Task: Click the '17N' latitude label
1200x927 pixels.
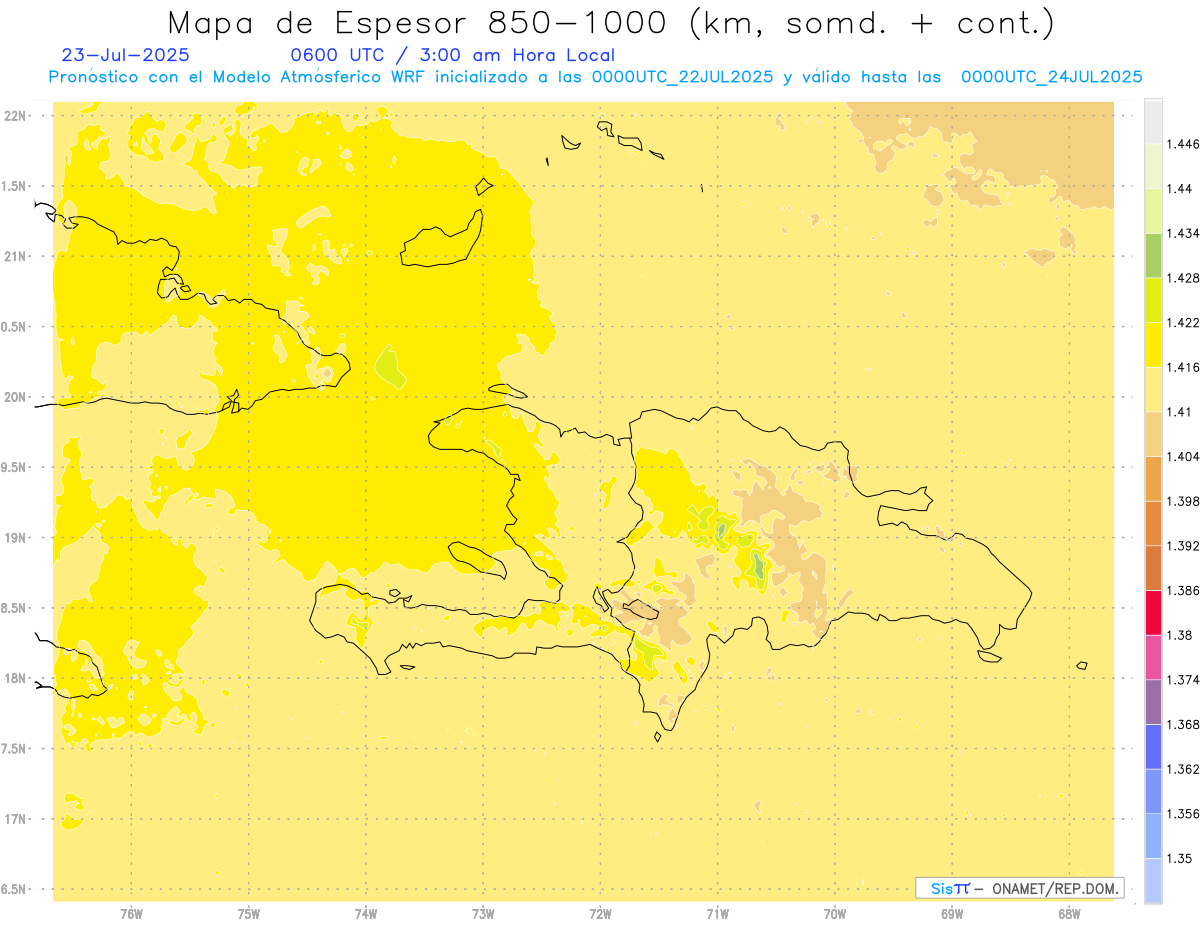Action: click(17, 819)
